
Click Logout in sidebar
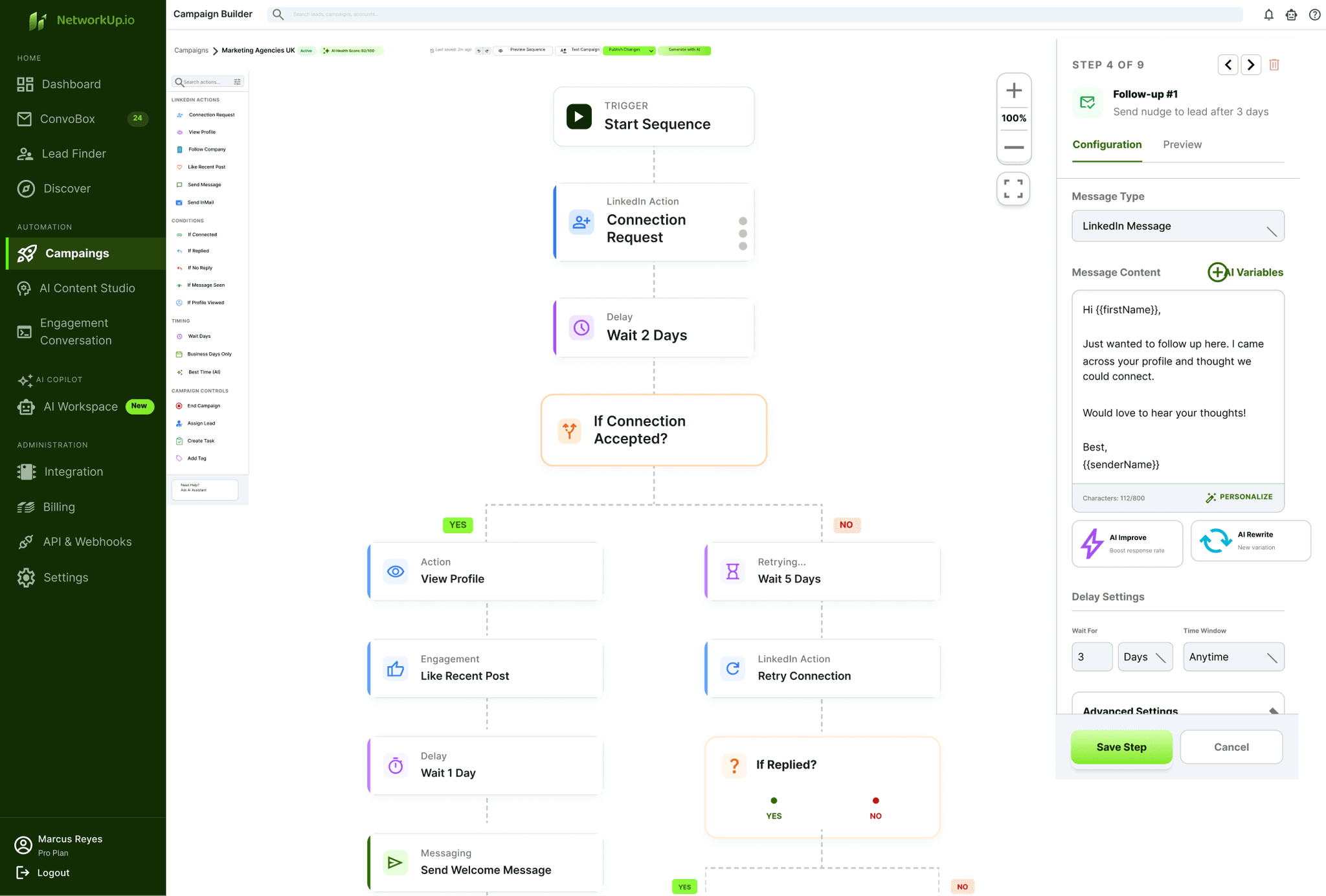coord(43,873)
